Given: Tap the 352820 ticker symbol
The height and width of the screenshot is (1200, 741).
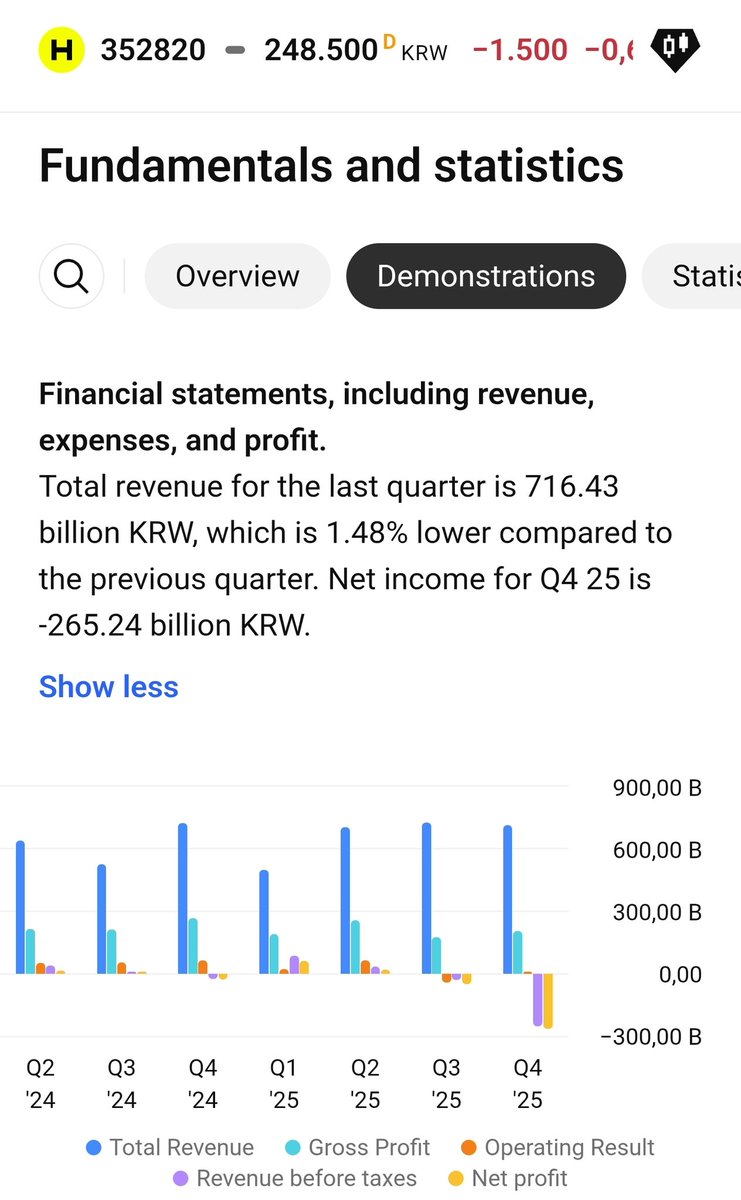Looking at the screenshot, I should pos(153,49).
